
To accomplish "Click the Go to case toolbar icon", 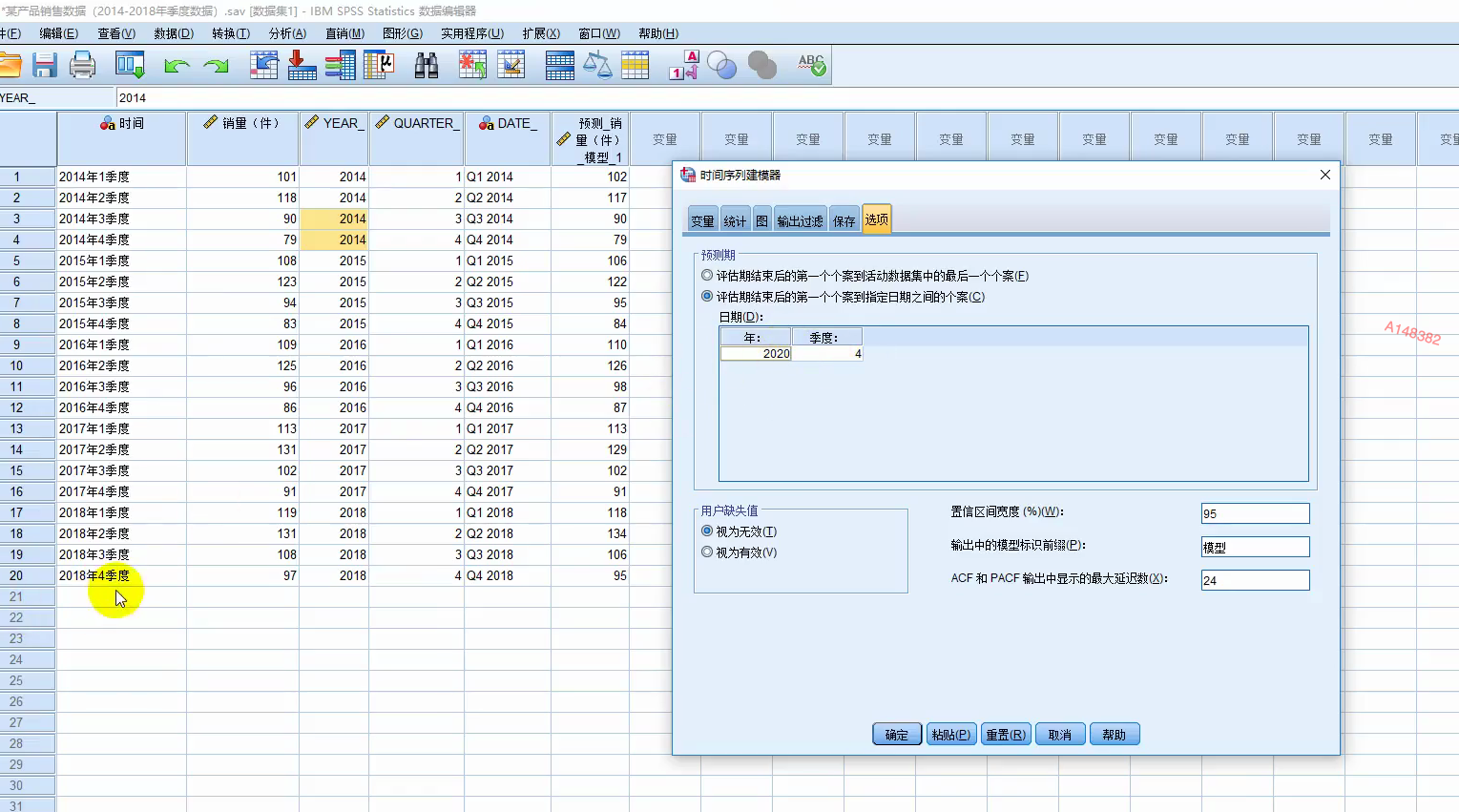I will [x=264, y=65].
